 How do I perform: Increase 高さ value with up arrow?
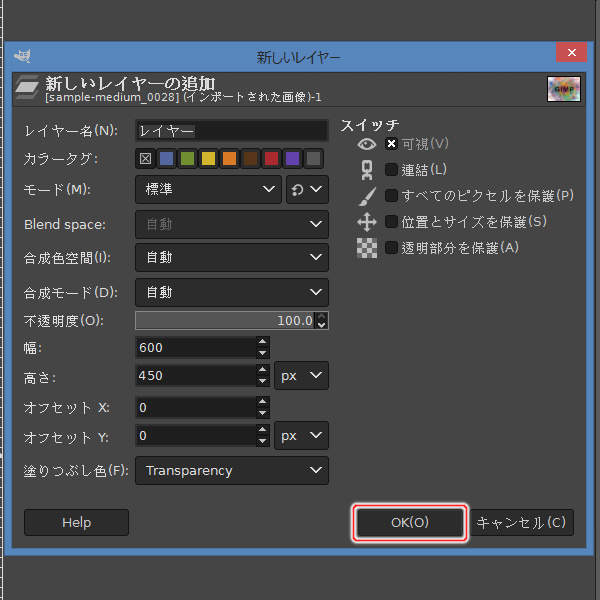pos(262,370)
